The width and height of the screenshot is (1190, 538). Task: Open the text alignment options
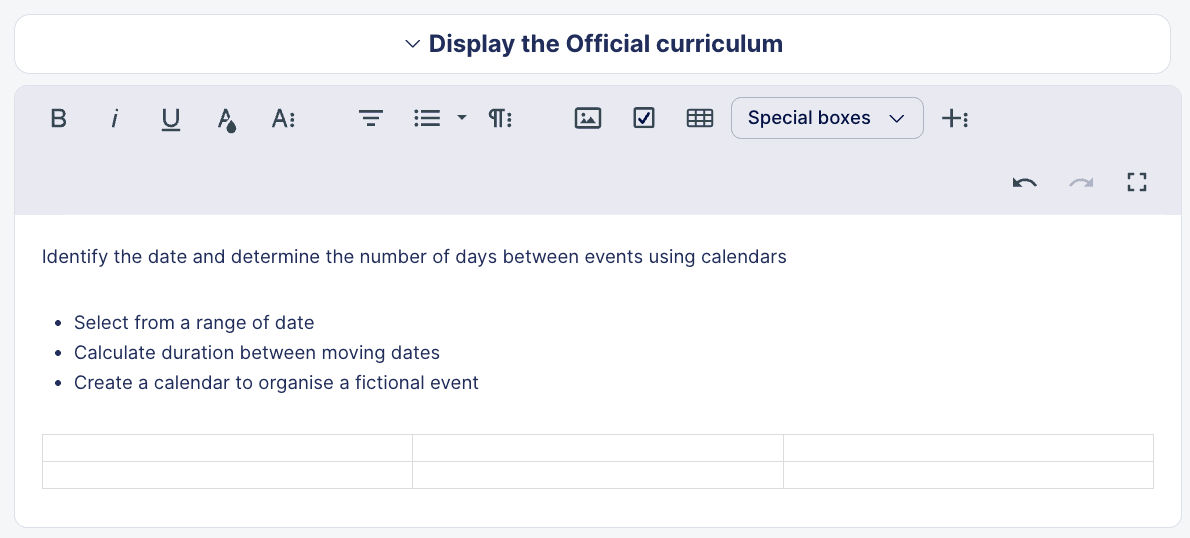coord(371,118)
